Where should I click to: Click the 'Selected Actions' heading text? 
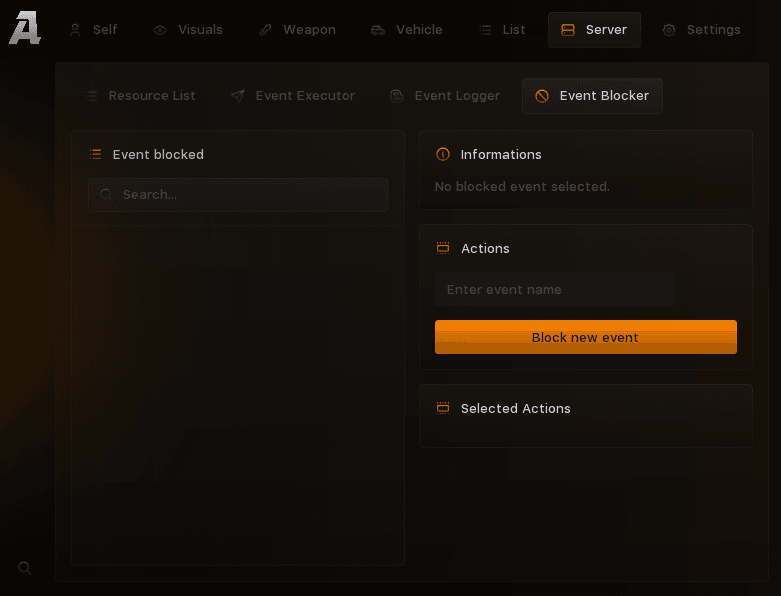coord(516,409)
